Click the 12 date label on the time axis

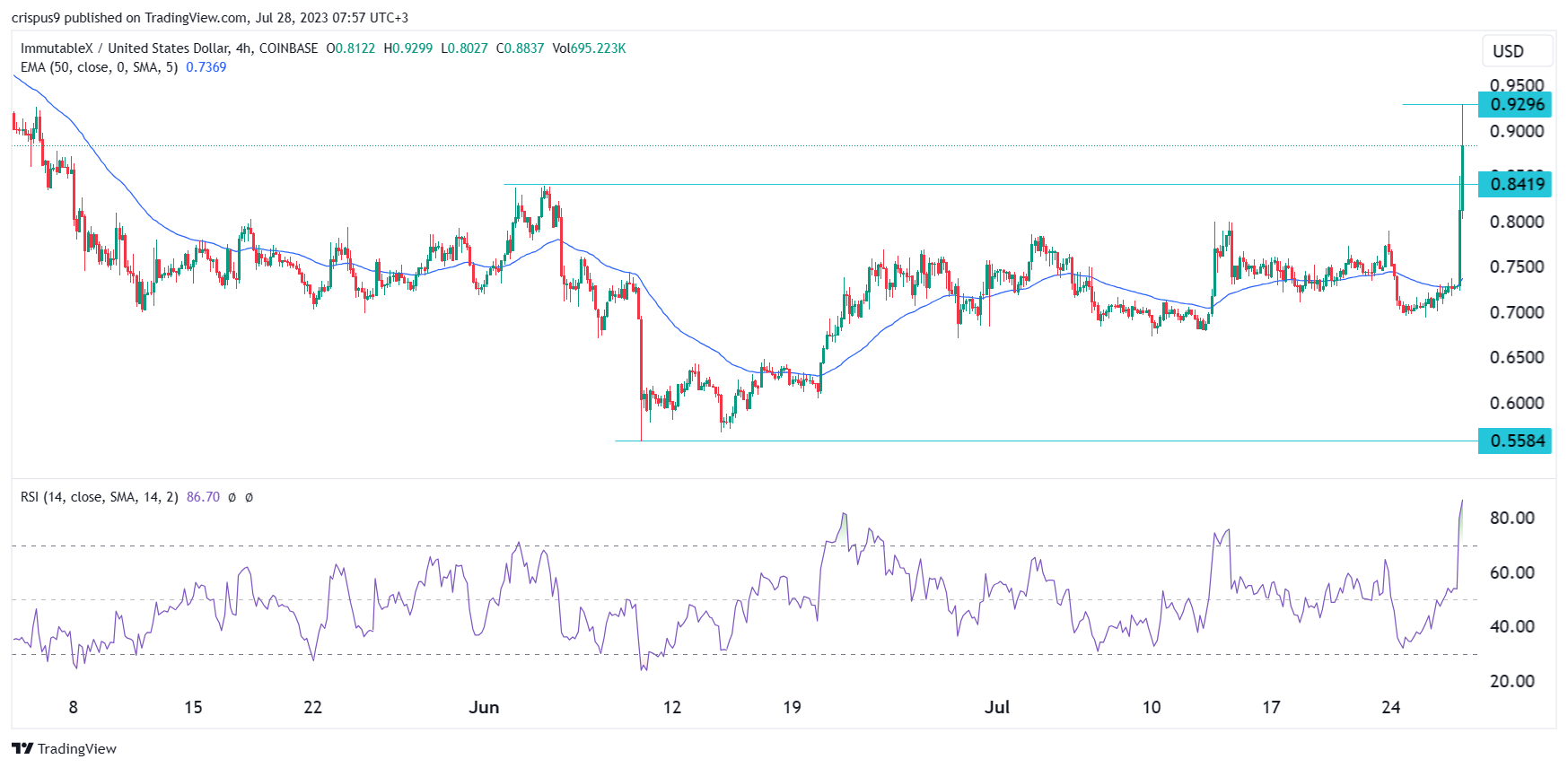coord(672,707)
